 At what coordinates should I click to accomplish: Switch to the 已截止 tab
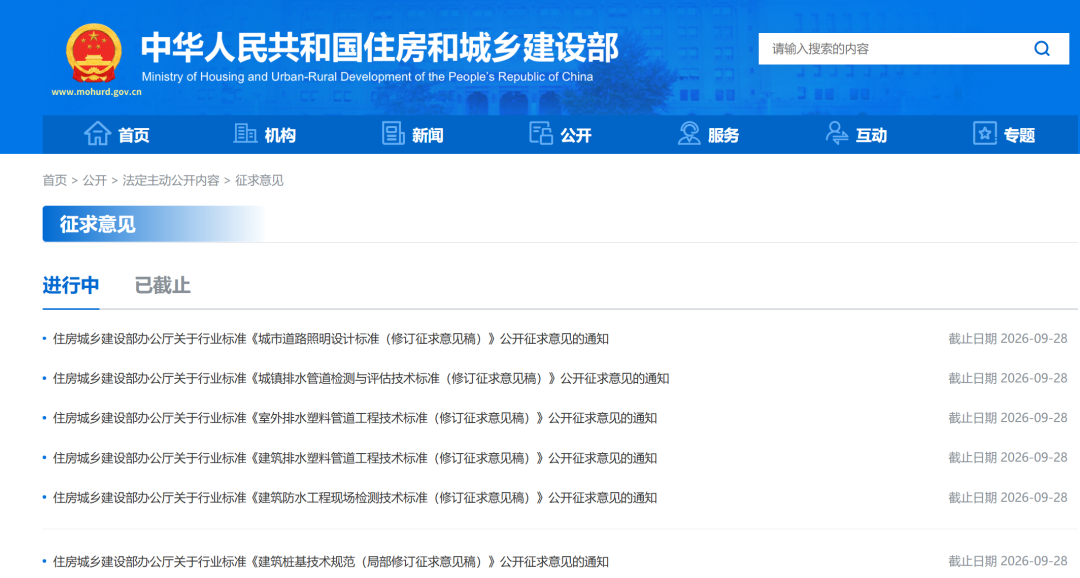163,285
